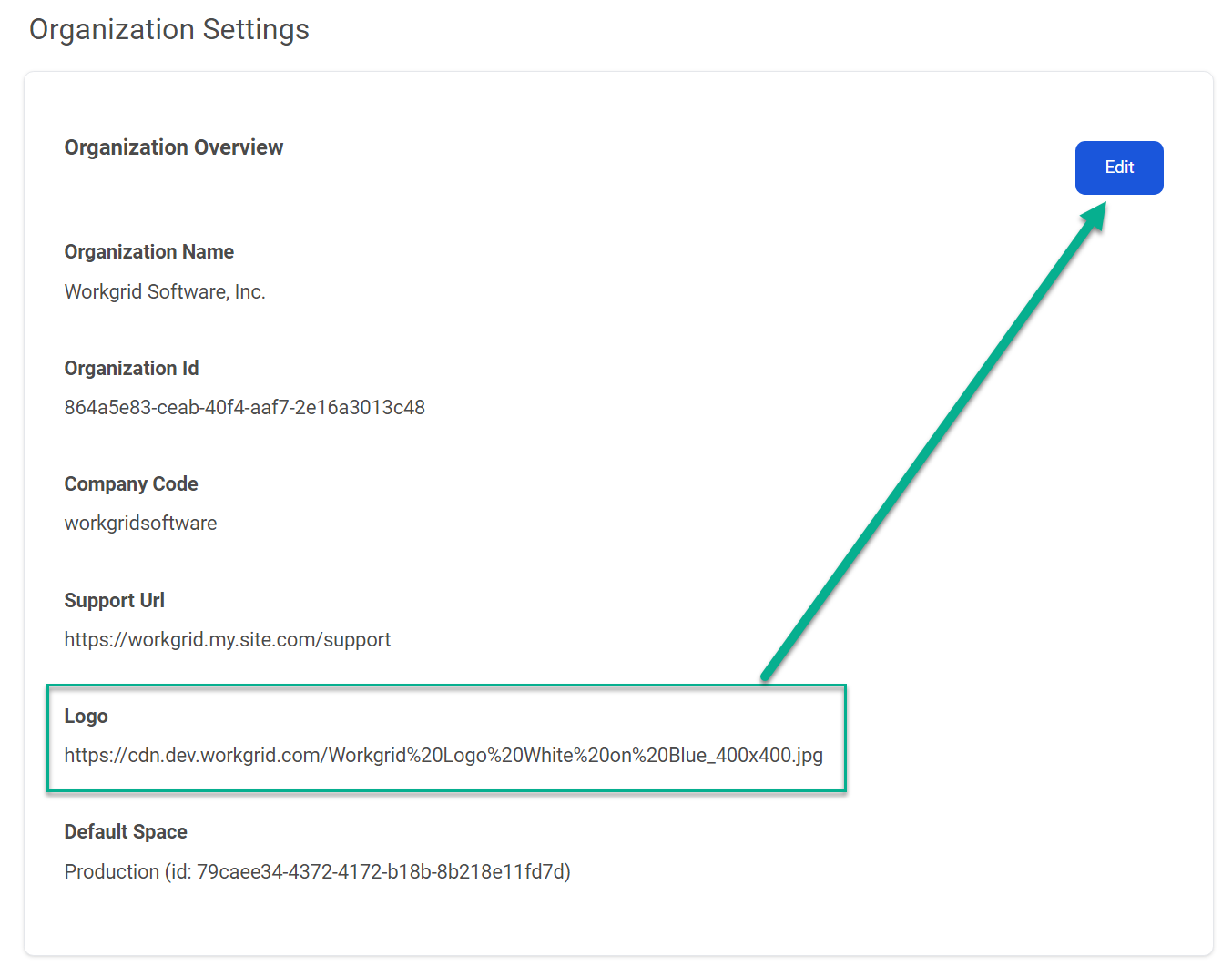Select the Organization Name value Workgrid Software, Inc.

point(165,291)
